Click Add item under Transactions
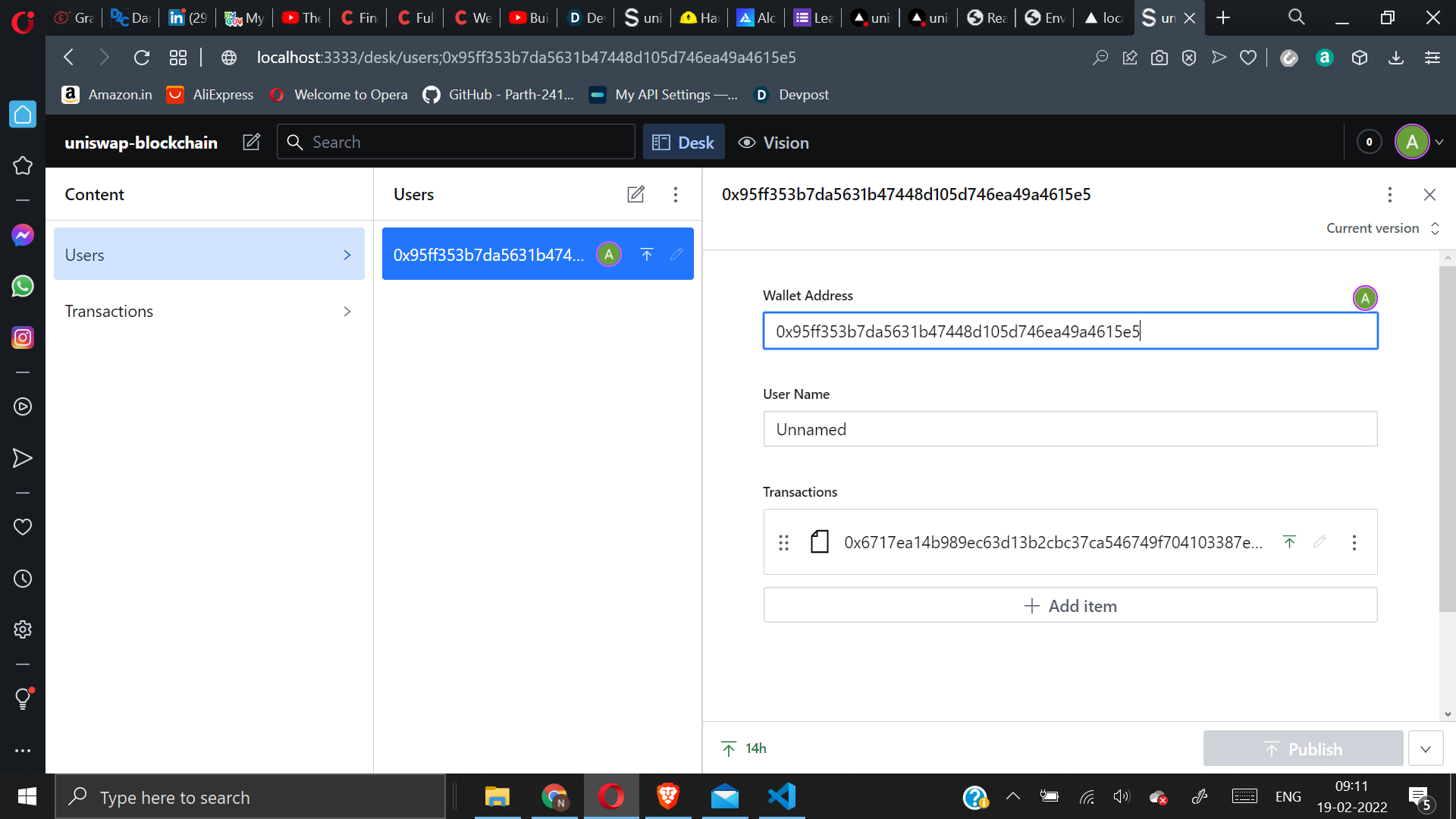 pos(1069,605)
